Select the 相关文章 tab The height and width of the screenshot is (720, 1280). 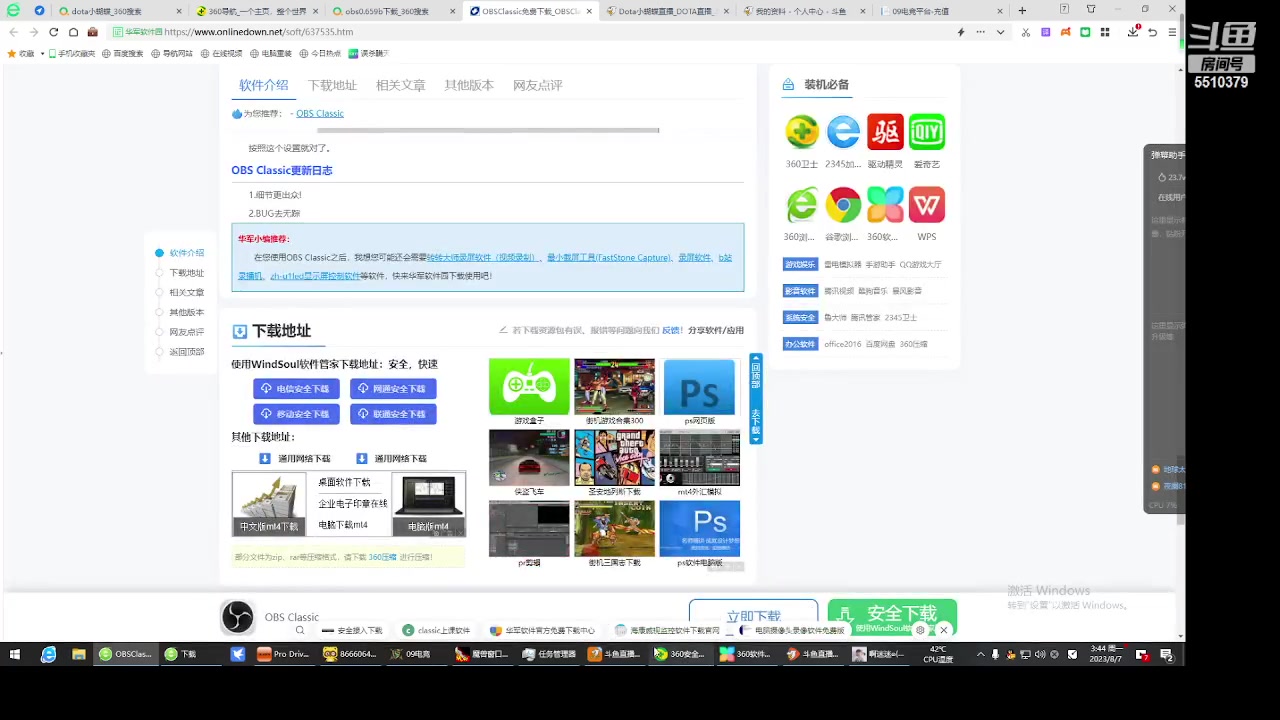(400, 85)
